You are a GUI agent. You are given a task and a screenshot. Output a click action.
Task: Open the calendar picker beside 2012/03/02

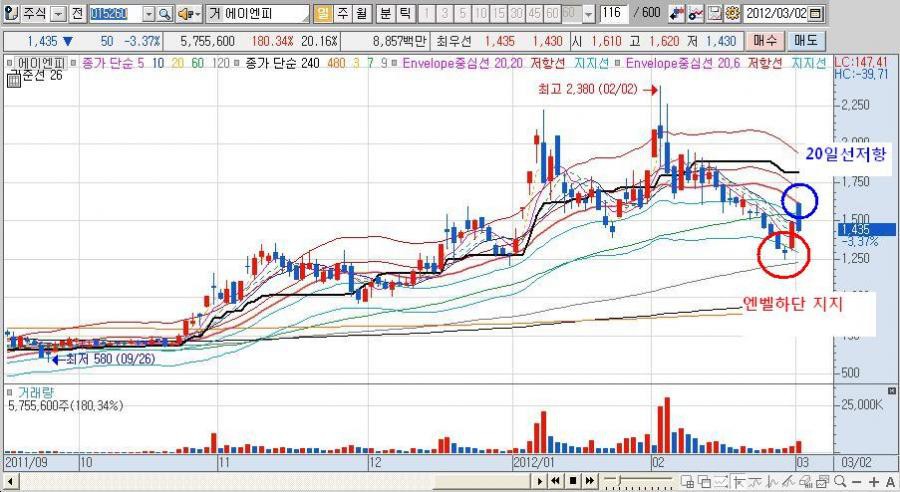point(816,14)
